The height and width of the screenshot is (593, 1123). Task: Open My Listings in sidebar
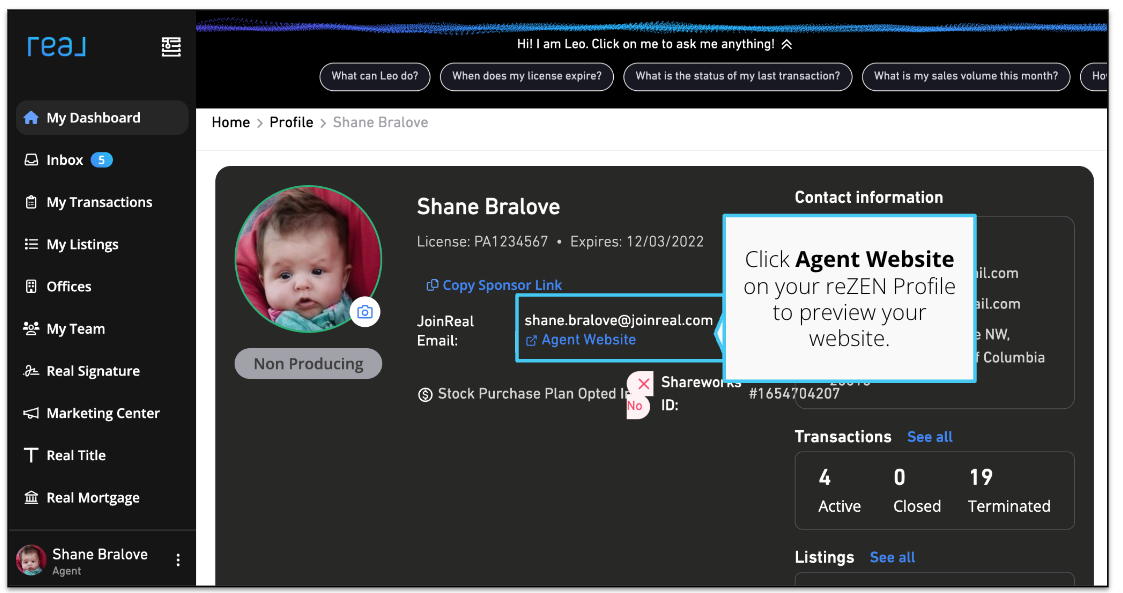pyautogui.click(x=82, y=244)
